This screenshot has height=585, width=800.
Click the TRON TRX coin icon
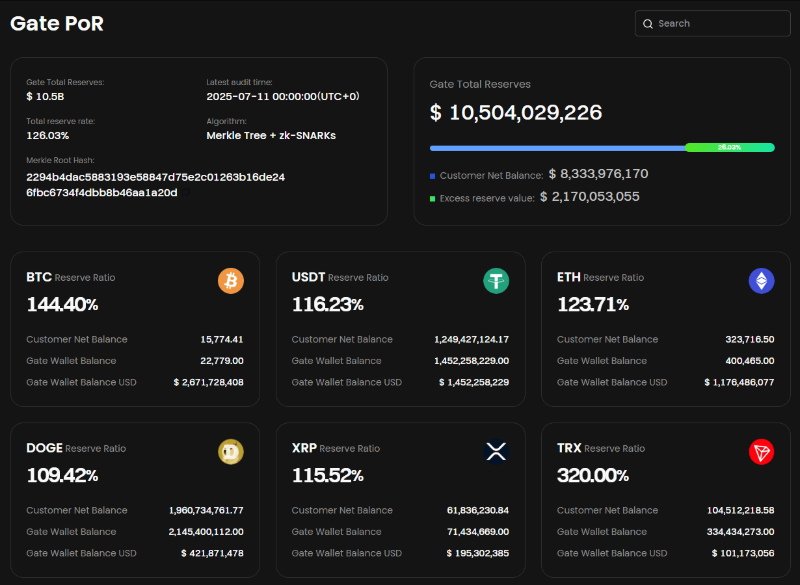(x=761, y=451)
